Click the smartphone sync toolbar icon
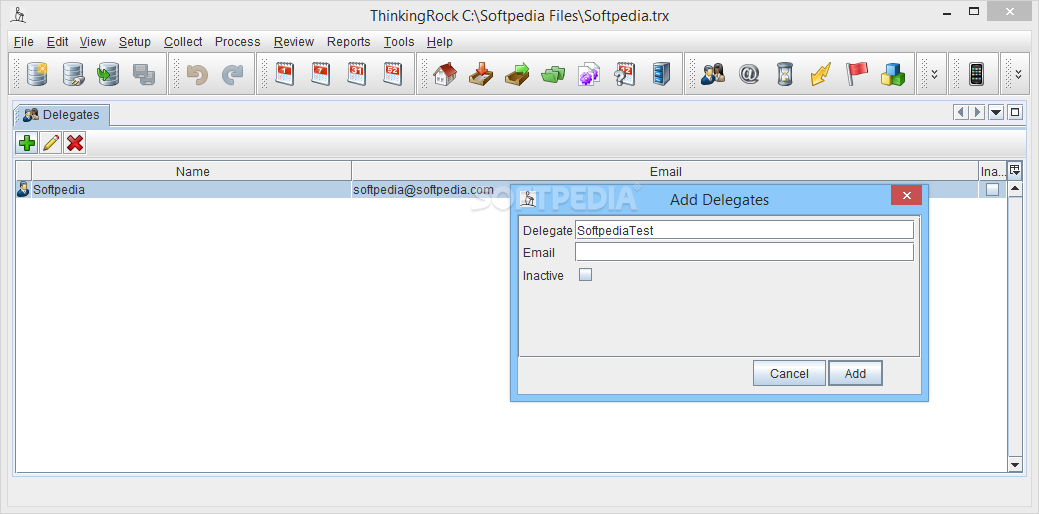The width and height of the screenshot is (1039, 514). click(x=976, y=74)
